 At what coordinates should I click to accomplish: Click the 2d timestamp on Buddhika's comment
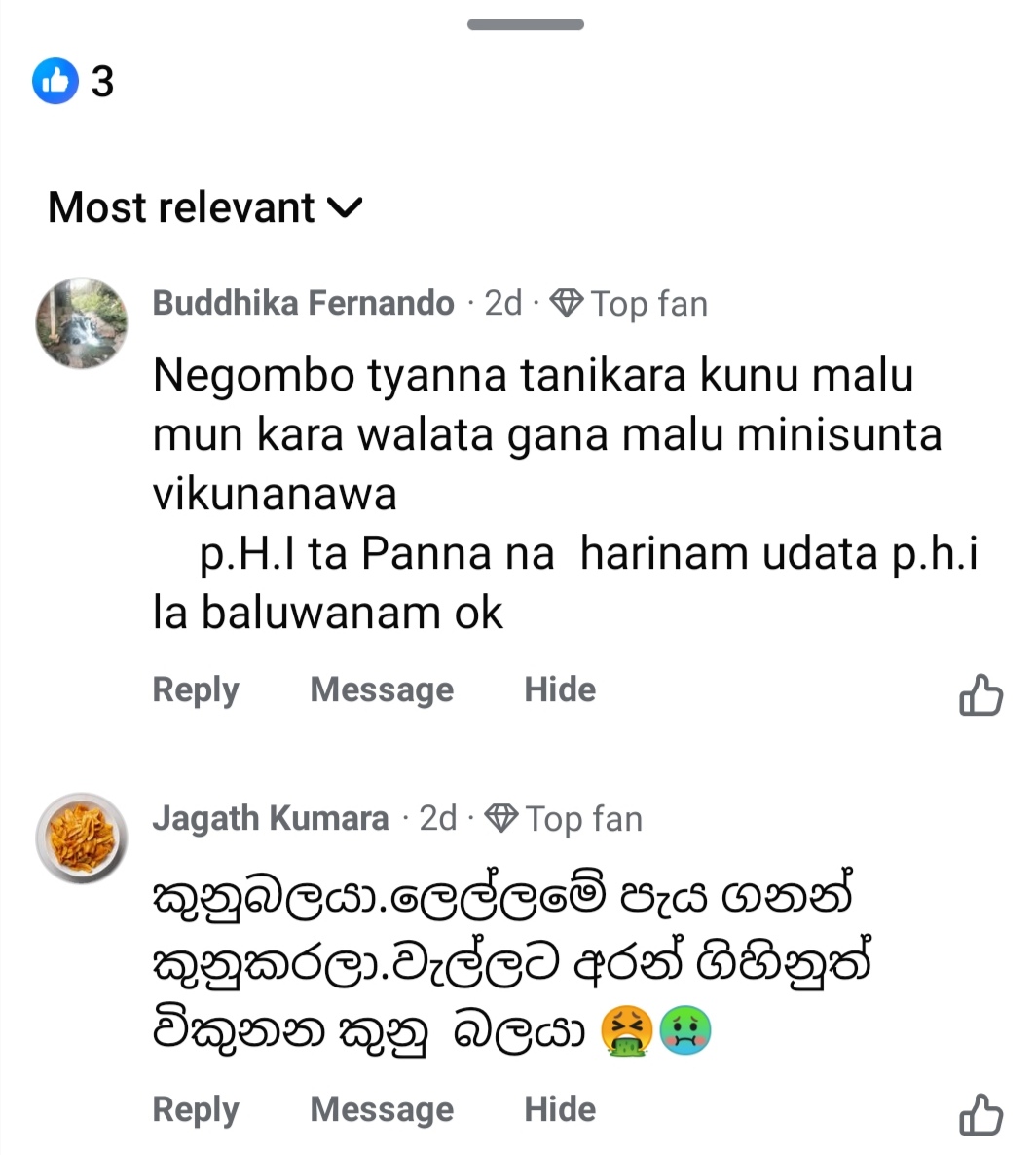point(503,304)
